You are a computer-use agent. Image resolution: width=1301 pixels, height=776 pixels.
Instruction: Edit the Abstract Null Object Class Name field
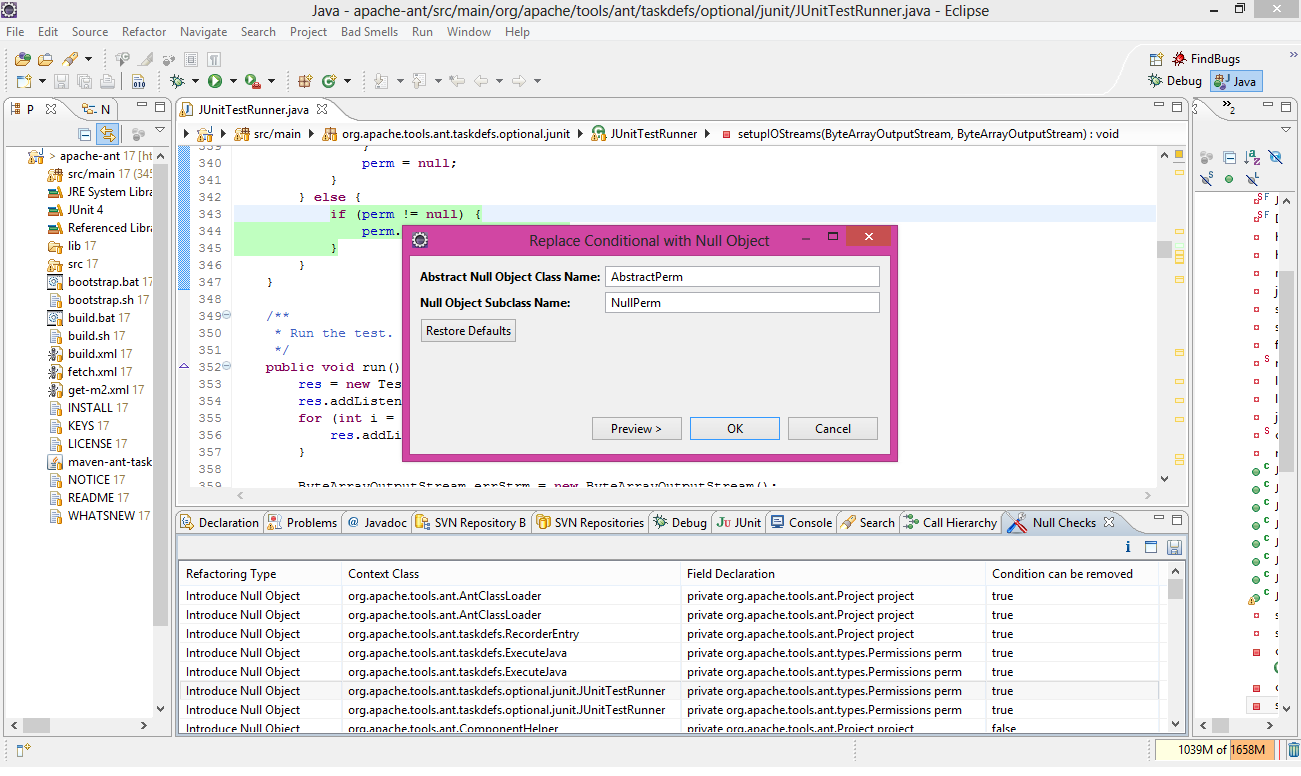click(742, 277)
